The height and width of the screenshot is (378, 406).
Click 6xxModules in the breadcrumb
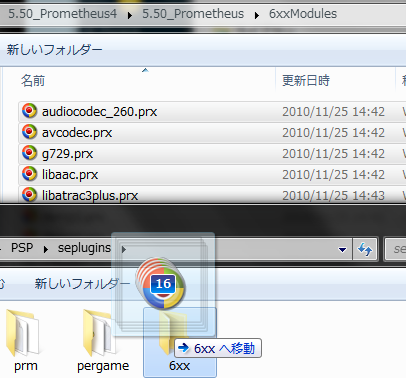tap(303, 14)
